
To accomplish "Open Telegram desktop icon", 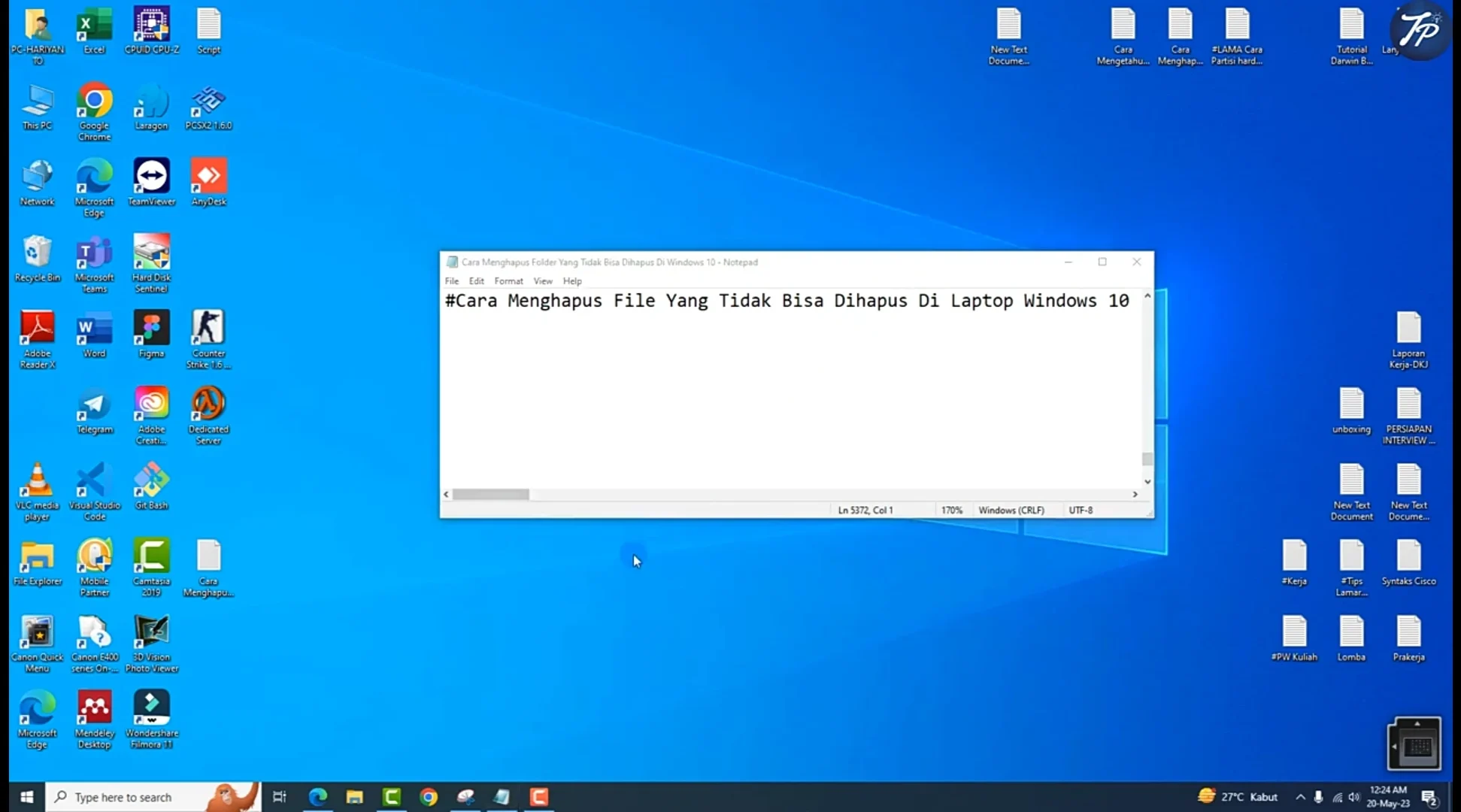I will [94, 411].
